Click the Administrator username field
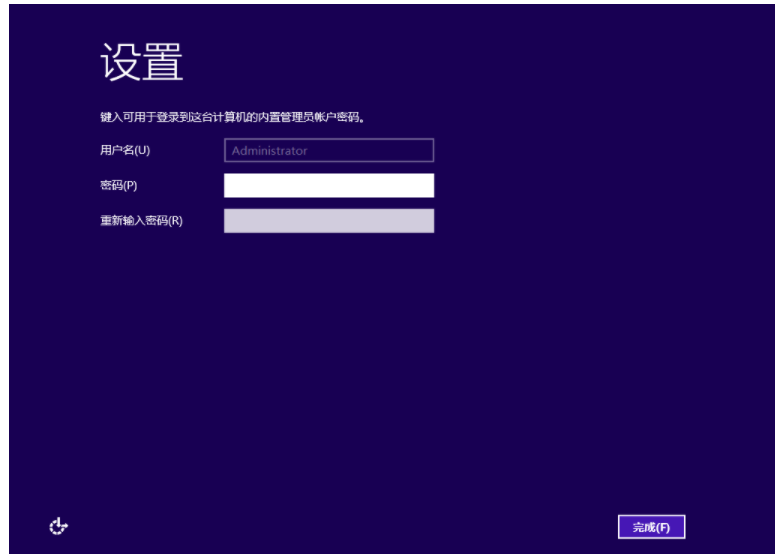The image size is (775, 554). [x=329, y=150]
